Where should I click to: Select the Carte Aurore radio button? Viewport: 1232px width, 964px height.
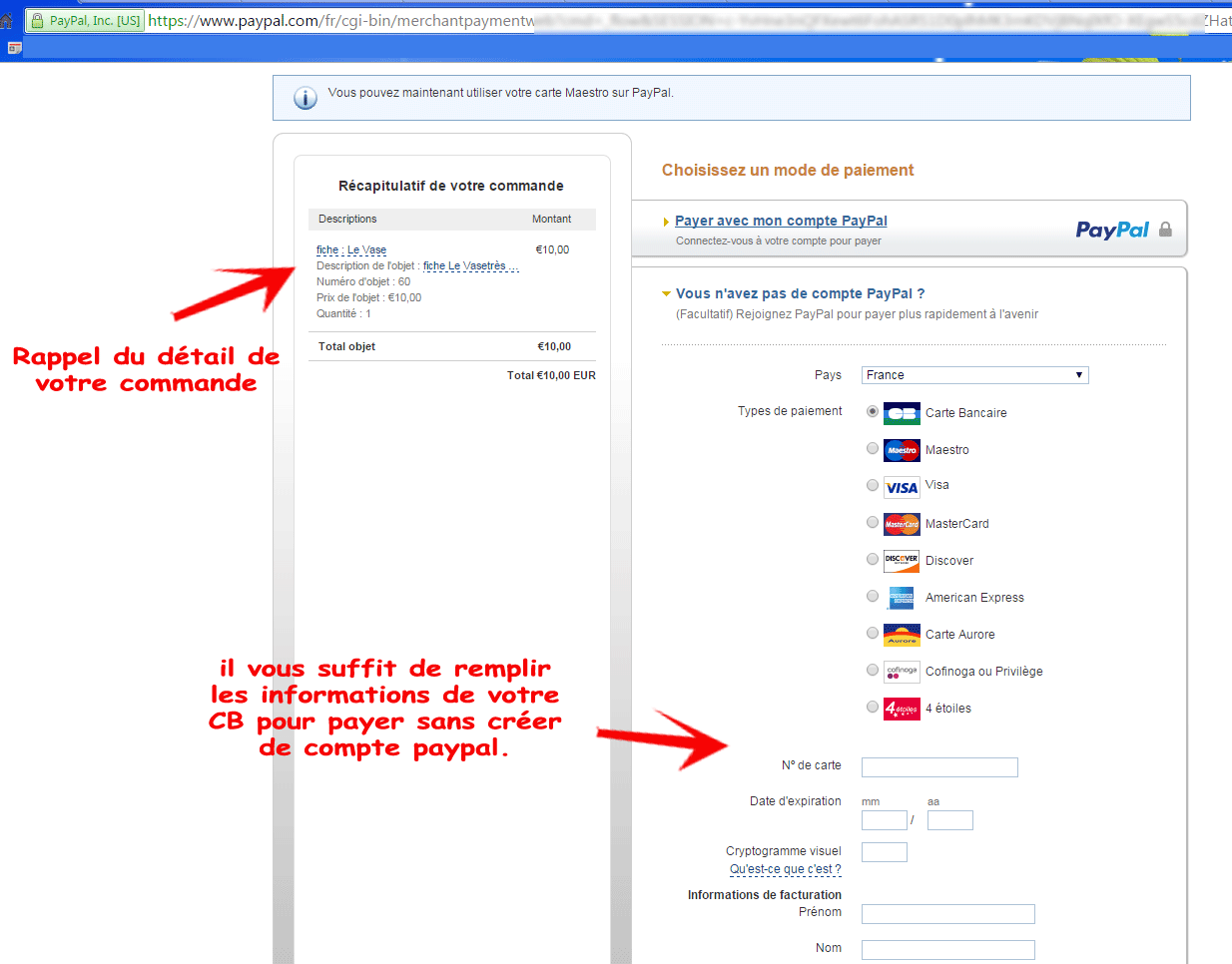pos(873,633)
